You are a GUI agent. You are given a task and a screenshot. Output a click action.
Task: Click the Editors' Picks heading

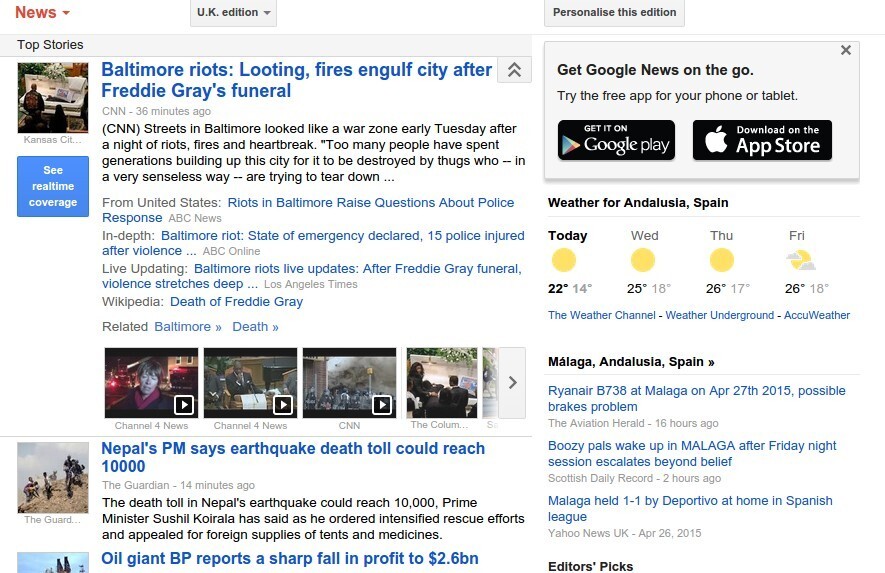590,566
